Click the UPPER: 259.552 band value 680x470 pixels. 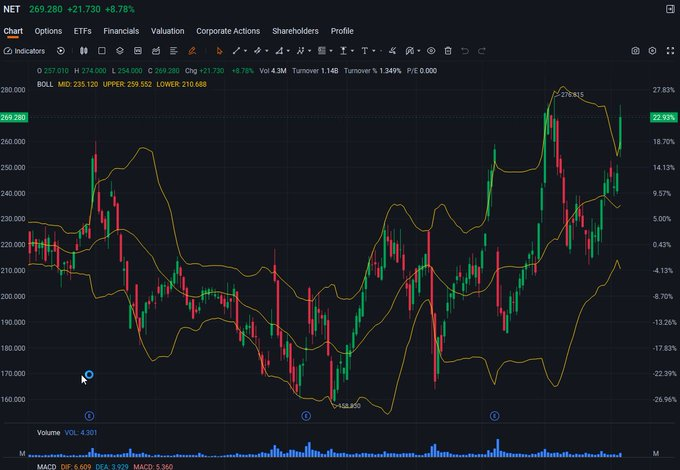pyautogui.click(x=128, y=84)
